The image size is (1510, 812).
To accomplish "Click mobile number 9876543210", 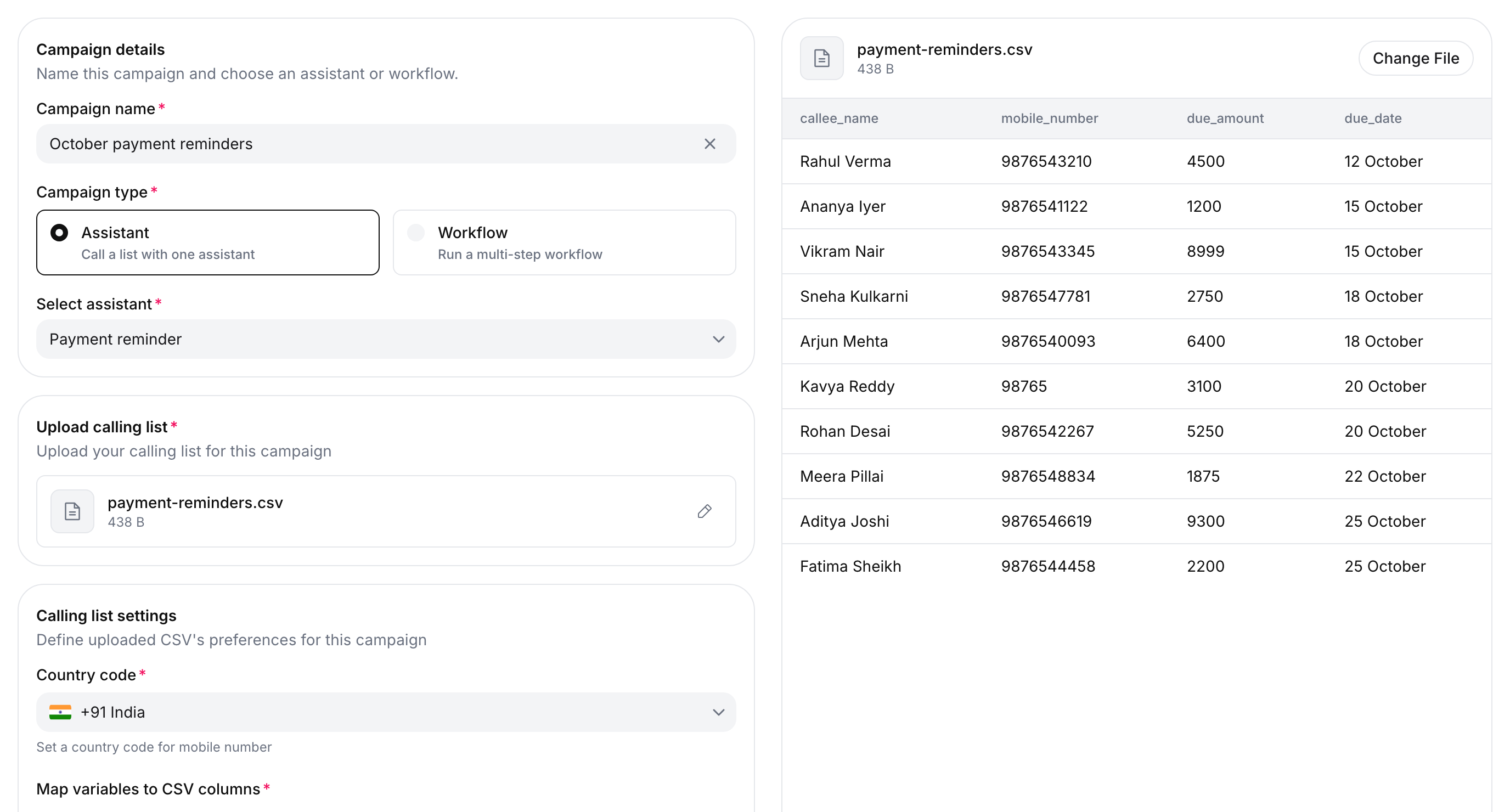I will point(1046,161).
